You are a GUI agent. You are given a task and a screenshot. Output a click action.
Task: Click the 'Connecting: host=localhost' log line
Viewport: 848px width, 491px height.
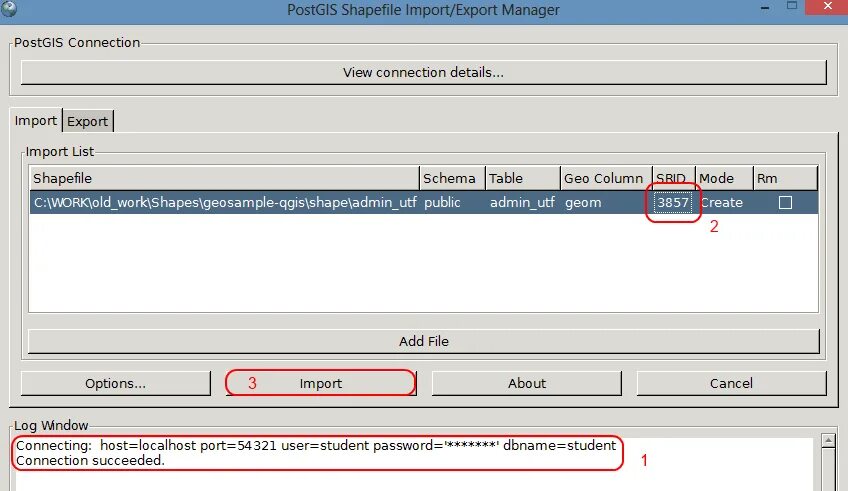click(x=316, y=446)
